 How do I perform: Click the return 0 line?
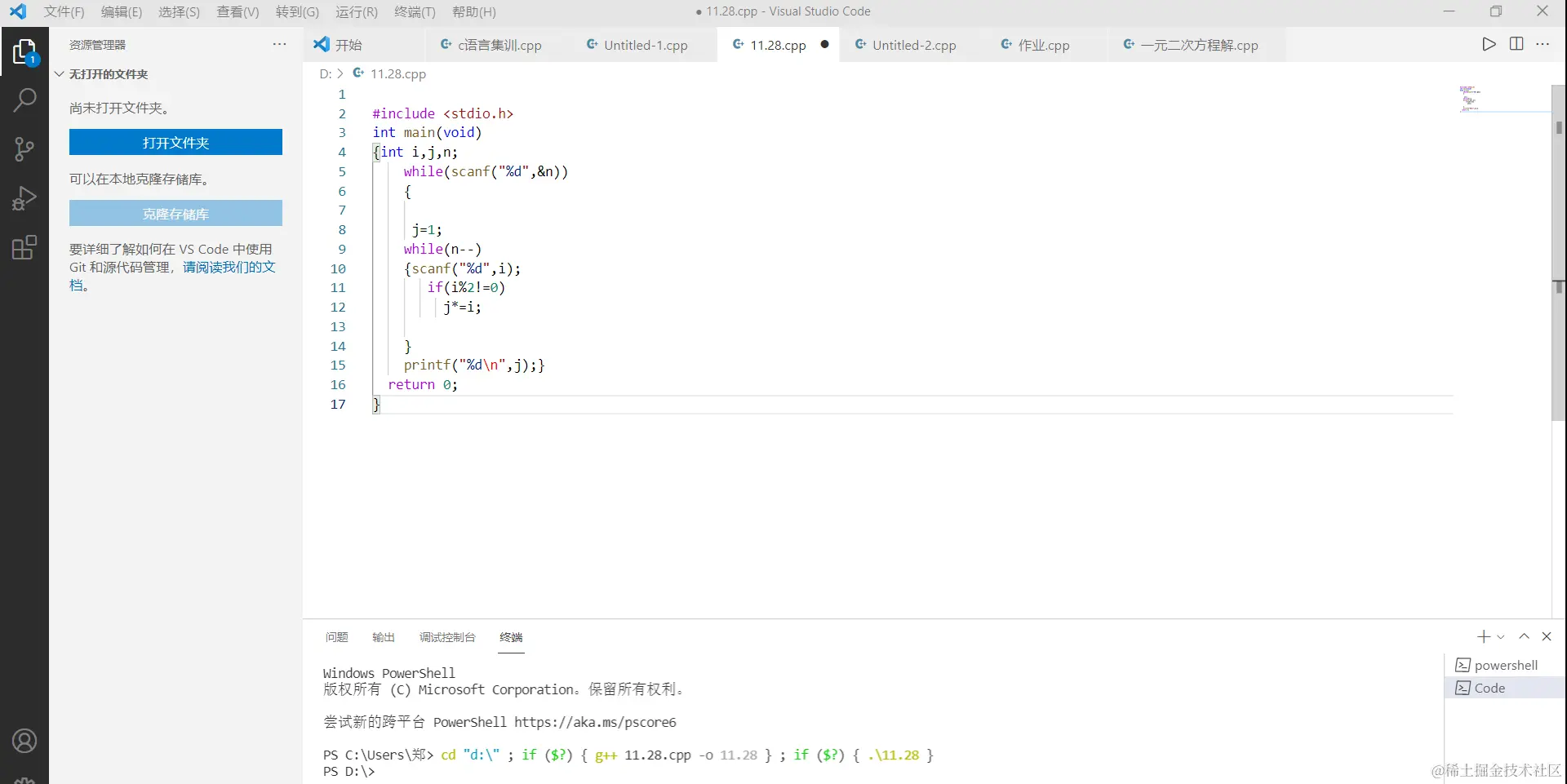pos(422,384)
